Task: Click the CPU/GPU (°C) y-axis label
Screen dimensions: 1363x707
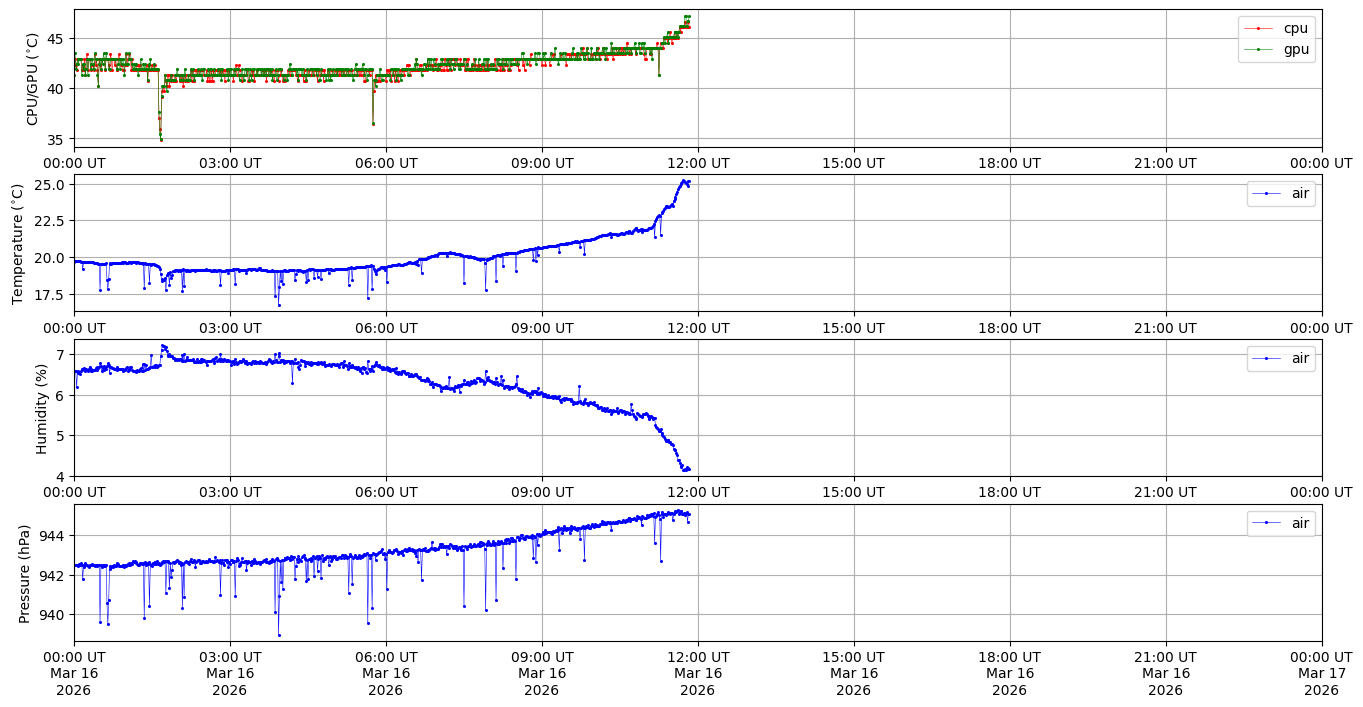Action: click(x=32, y=79)
